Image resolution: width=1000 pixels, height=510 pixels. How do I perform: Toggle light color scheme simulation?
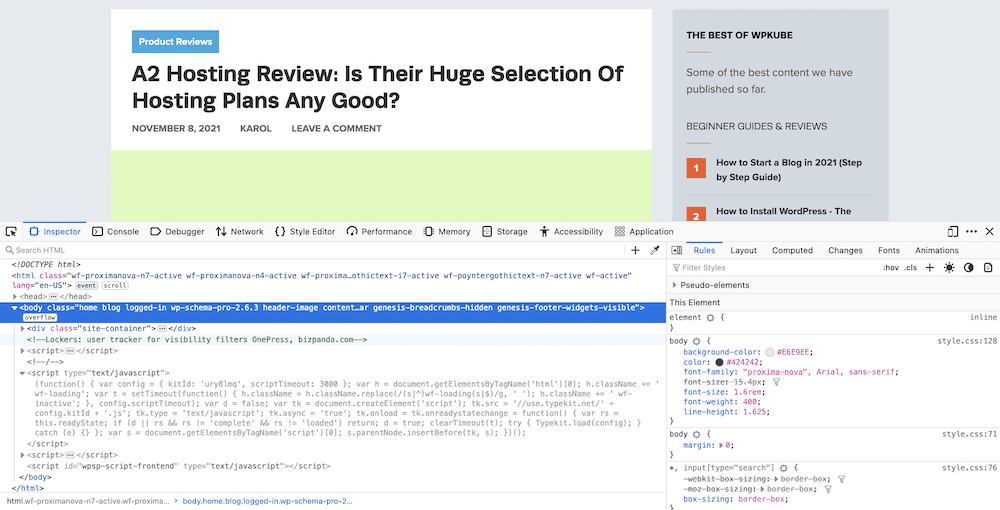949,268
